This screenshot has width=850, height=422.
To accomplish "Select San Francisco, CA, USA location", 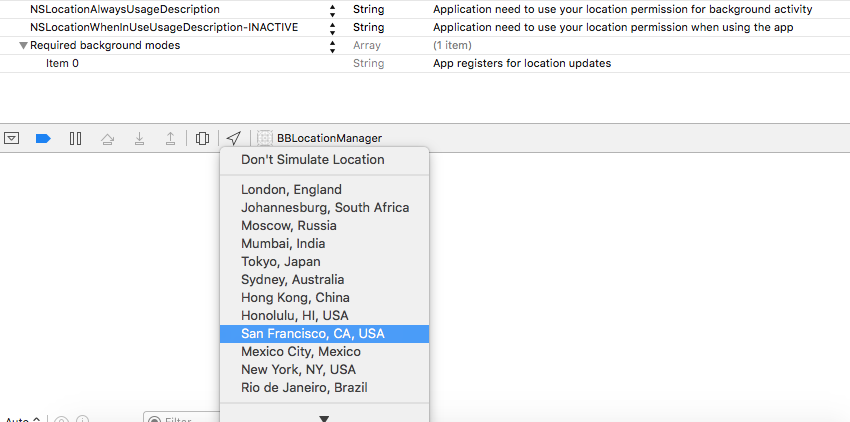I will coord(312,334).
